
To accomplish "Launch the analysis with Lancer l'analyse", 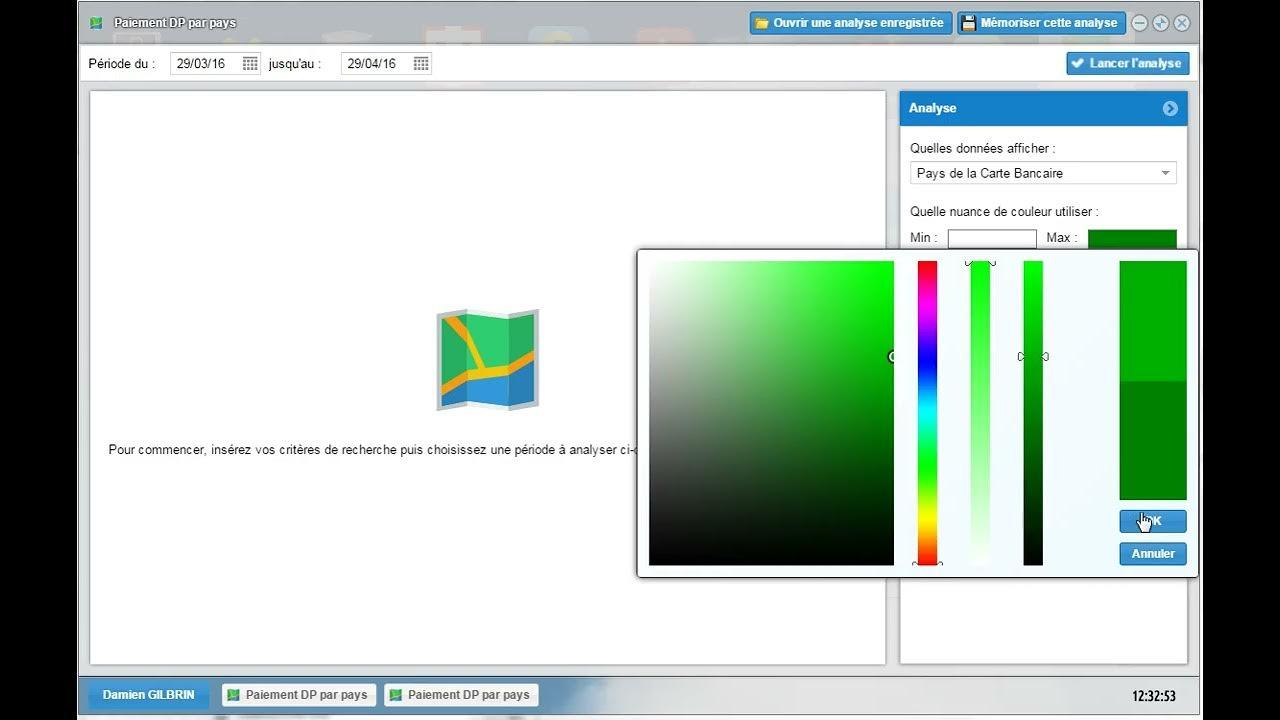I will (x=1127, y=63).
